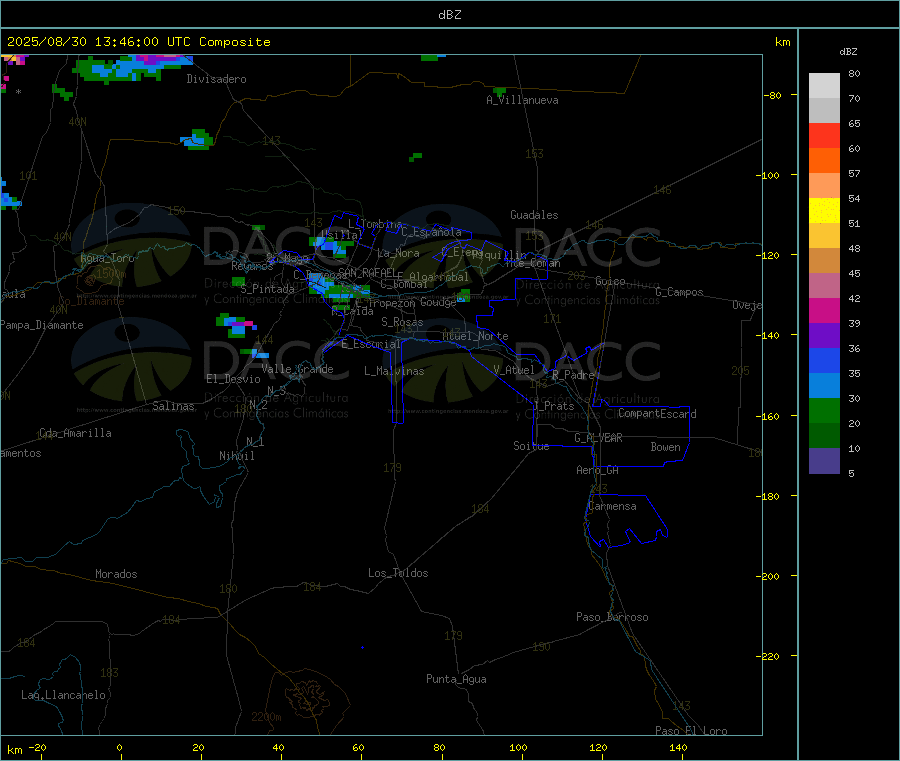Click the S_Pintada map label
900x761 pixels.
[267, 289]
